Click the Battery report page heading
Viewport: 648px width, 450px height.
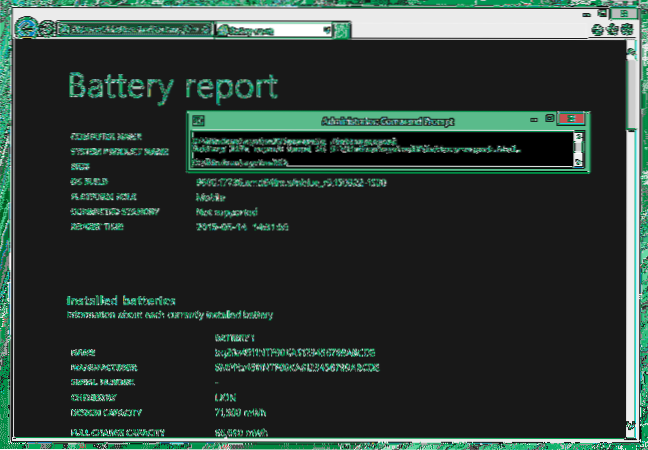pyautogui.click(x=171, y=88)
